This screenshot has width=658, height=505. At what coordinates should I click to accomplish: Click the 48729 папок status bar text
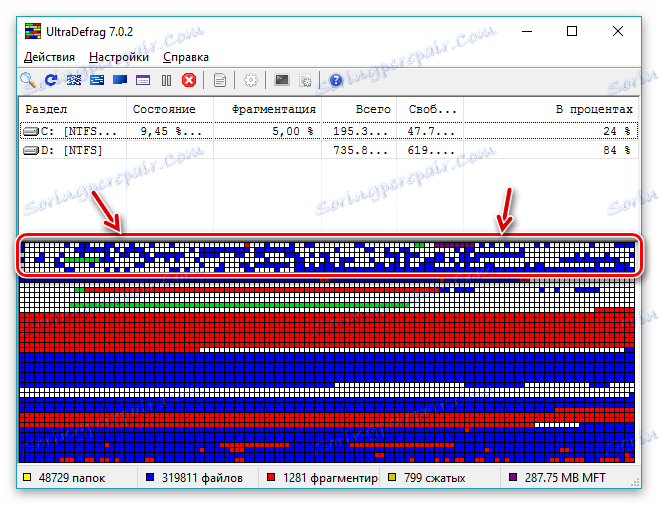[x=72, y=478]
